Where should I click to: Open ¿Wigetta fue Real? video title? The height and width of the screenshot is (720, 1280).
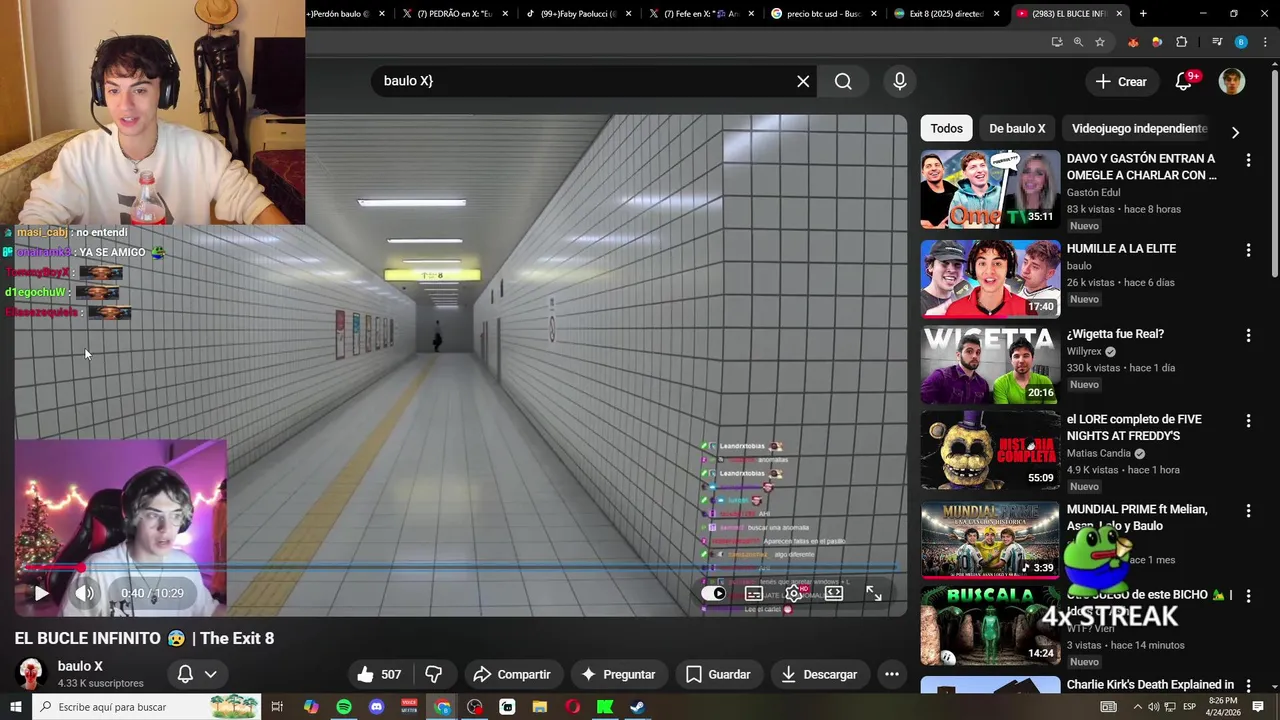pyautogui.click(x=1115, y=334)
